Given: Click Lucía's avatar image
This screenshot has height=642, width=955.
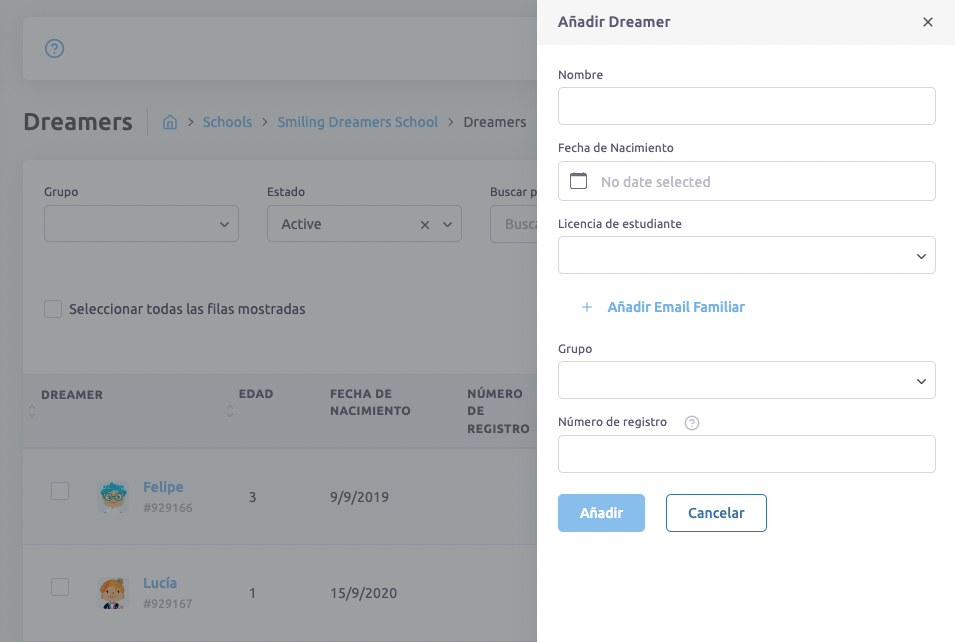Looking at the screenshot, I should click(113, 592).
